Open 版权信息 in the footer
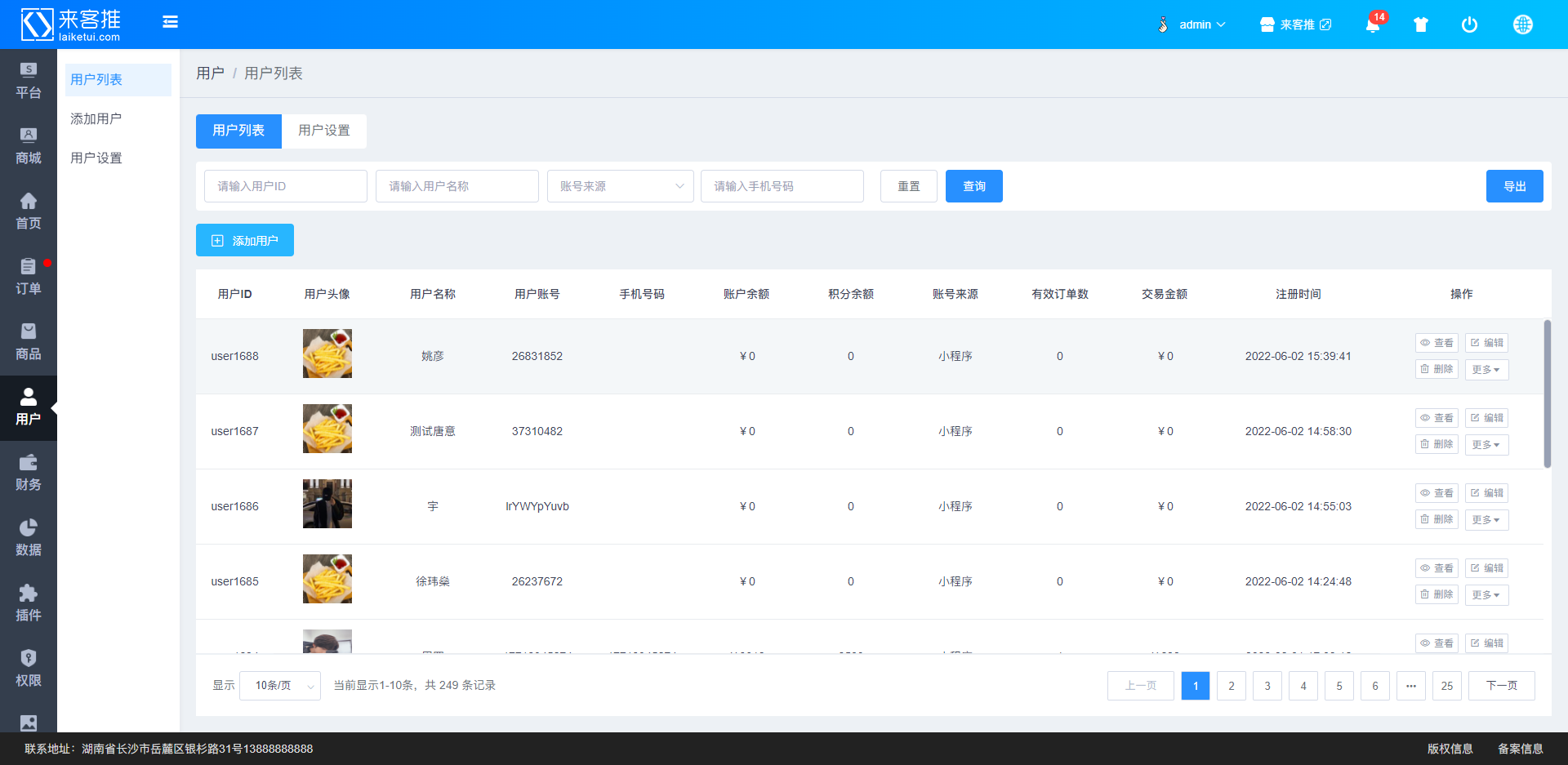This screenshot has width=1568, height=765. click(x=1450, y=749)
